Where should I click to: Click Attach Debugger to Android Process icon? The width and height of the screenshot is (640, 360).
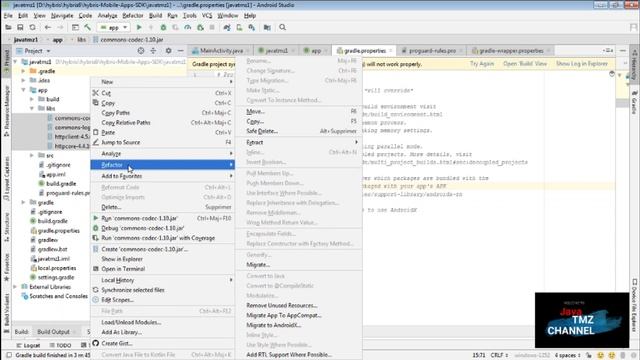(x=200, y=27)
